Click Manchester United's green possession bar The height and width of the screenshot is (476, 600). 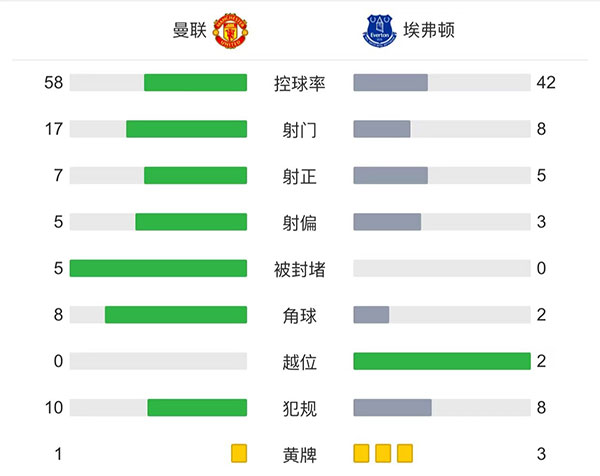[x=195, y=83]
